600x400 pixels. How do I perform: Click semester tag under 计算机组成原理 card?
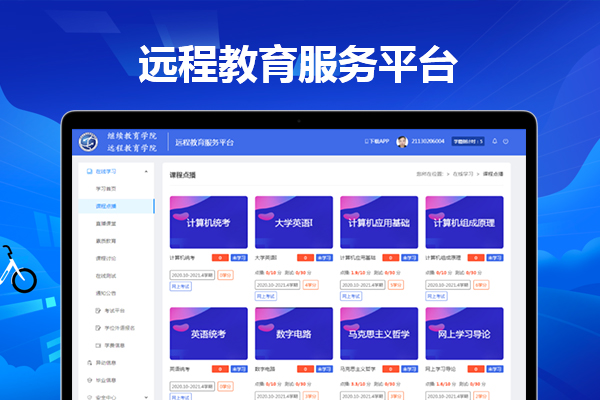coord(448,285)
